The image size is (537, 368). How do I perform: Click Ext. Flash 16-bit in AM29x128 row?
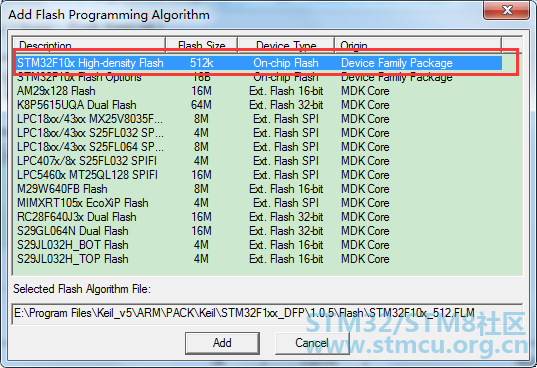[286, 91]
